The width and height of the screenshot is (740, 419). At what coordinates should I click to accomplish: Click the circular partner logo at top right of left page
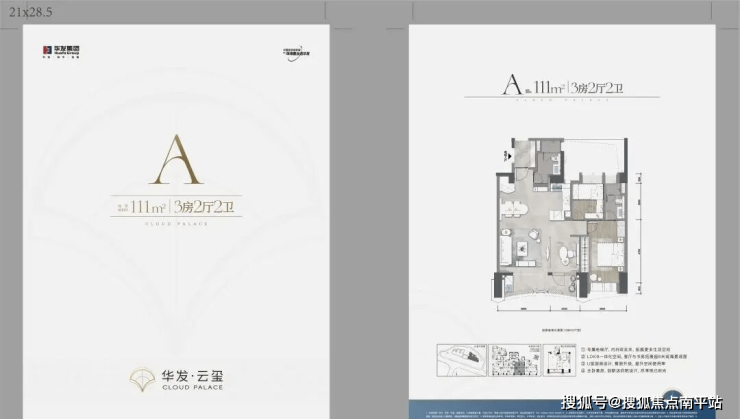coord(294,52)
